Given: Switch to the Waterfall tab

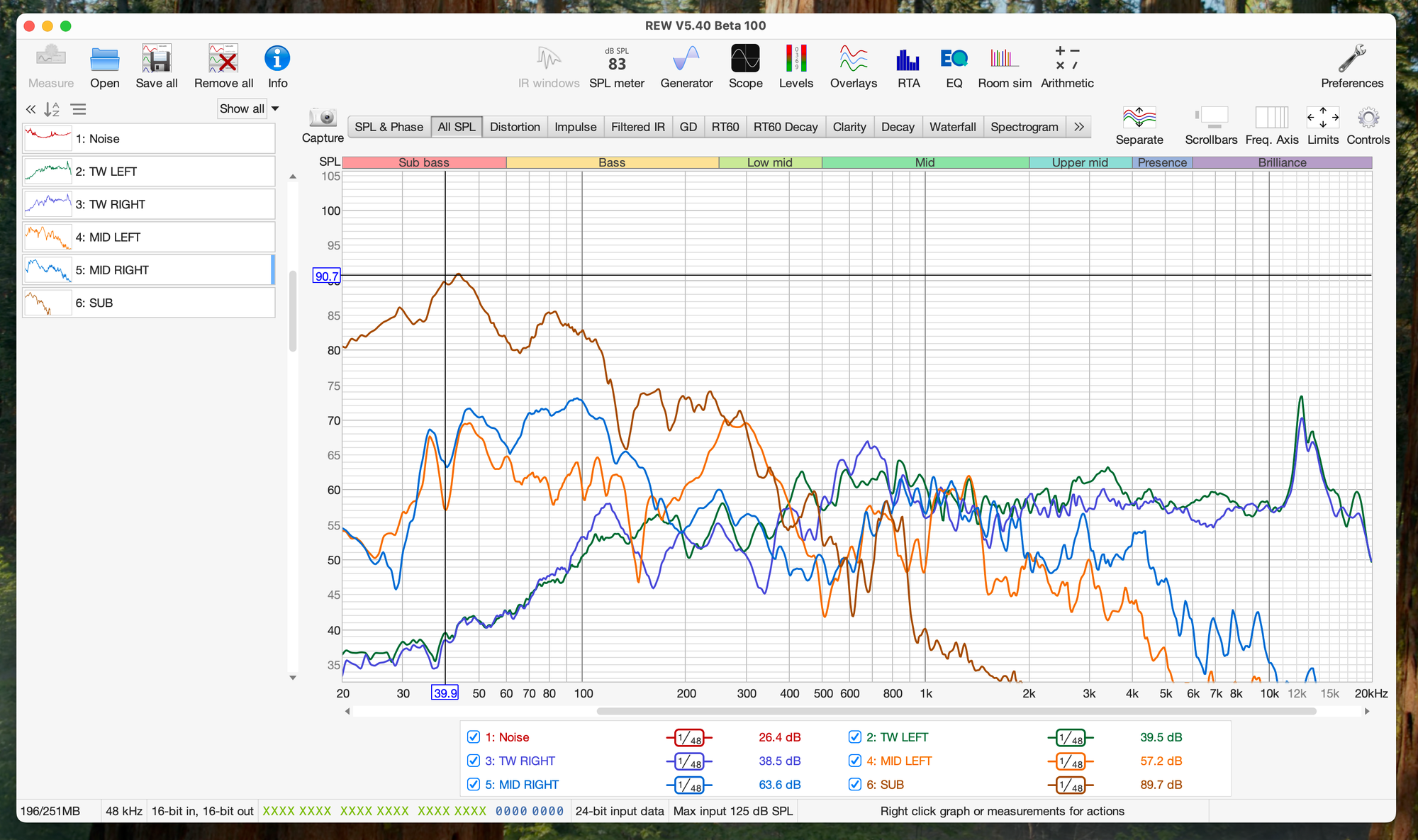Looking at the screenshot, I should [952, 127].
